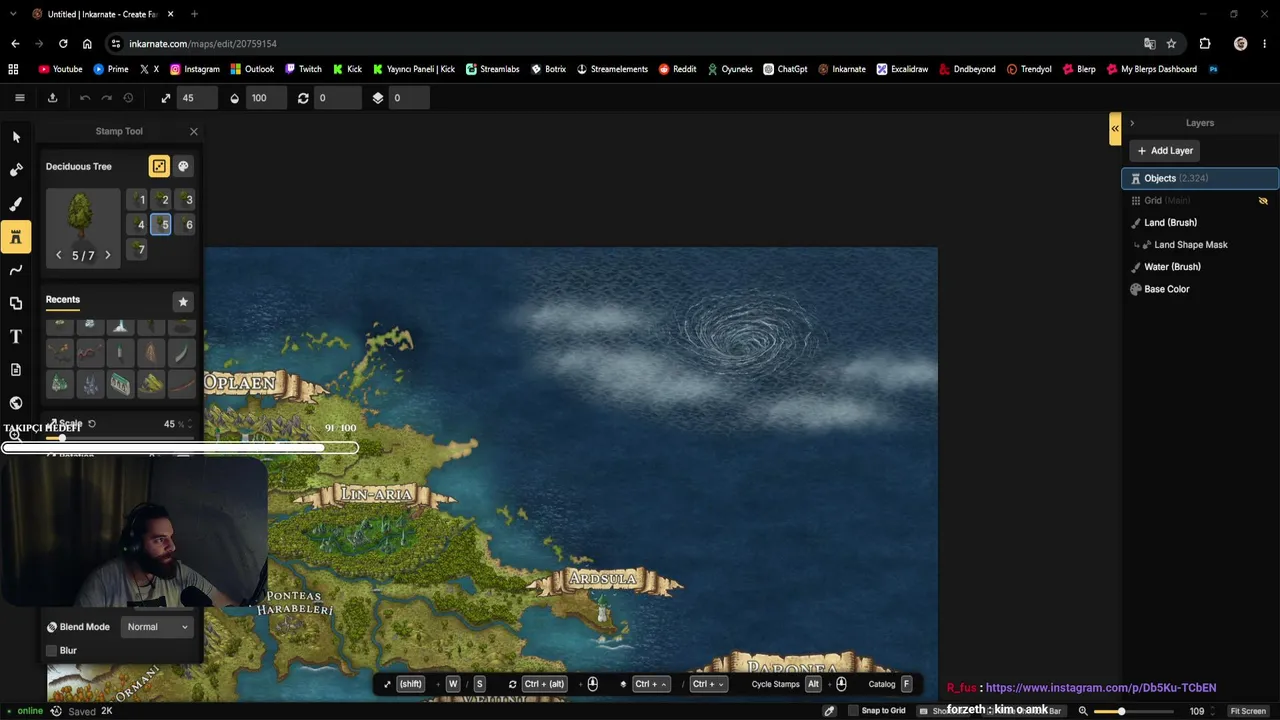1280x720 pixels.
Task: Pick the Mask tool in sidebar
Action: pos(16,170)
